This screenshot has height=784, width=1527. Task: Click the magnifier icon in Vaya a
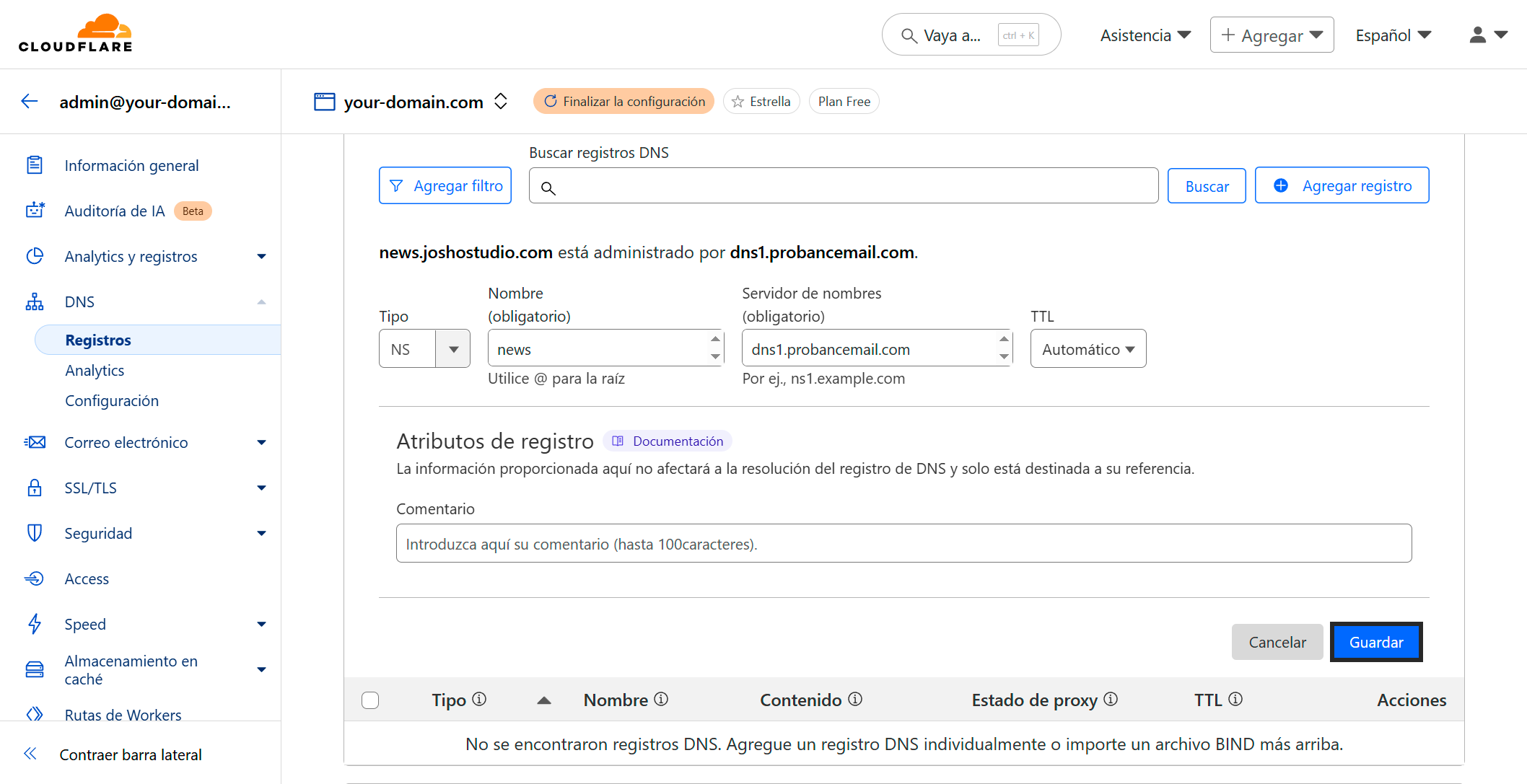pos(909,35)
